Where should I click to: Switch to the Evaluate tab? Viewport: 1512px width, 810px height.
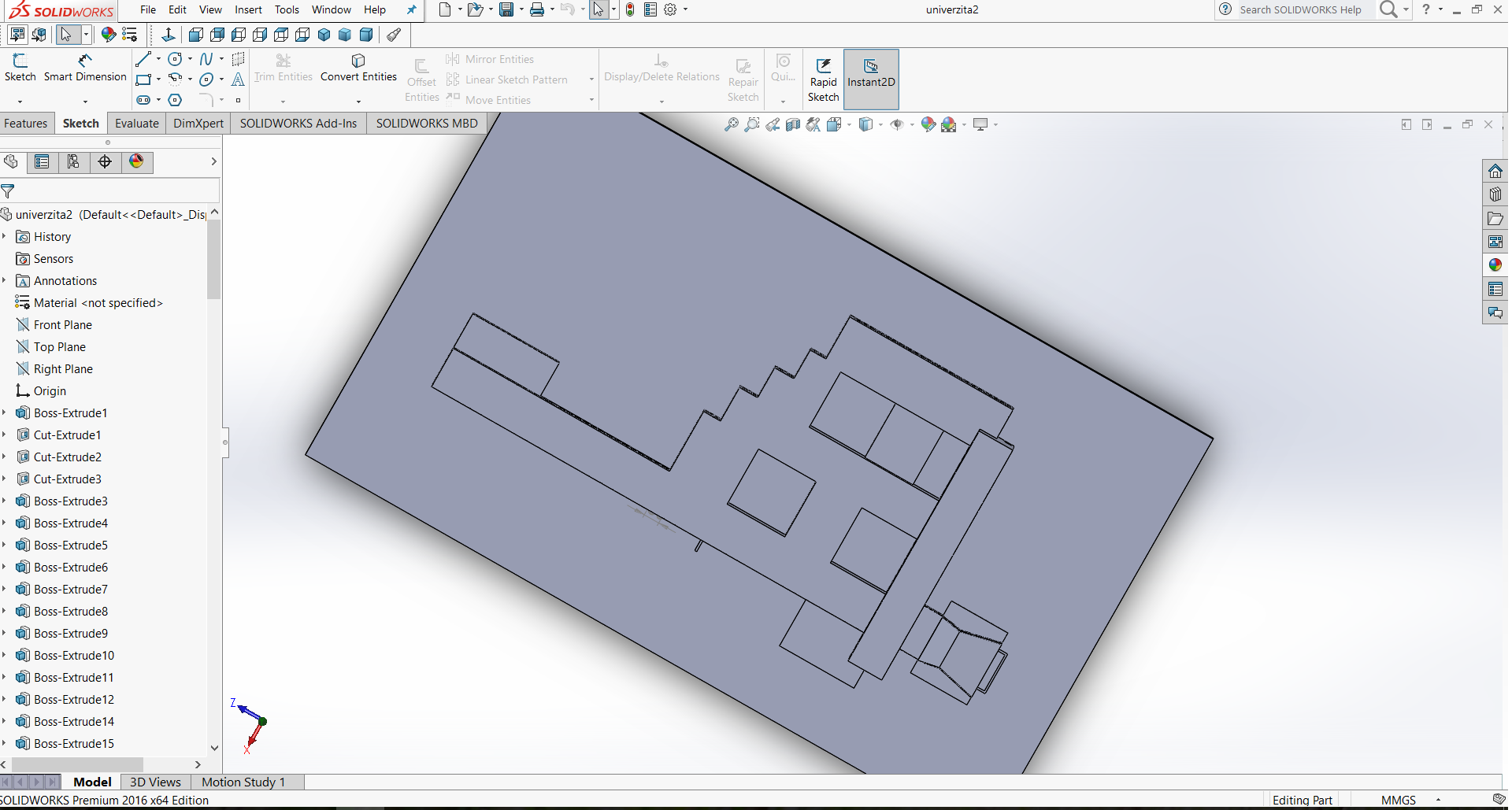coord(137,123)
